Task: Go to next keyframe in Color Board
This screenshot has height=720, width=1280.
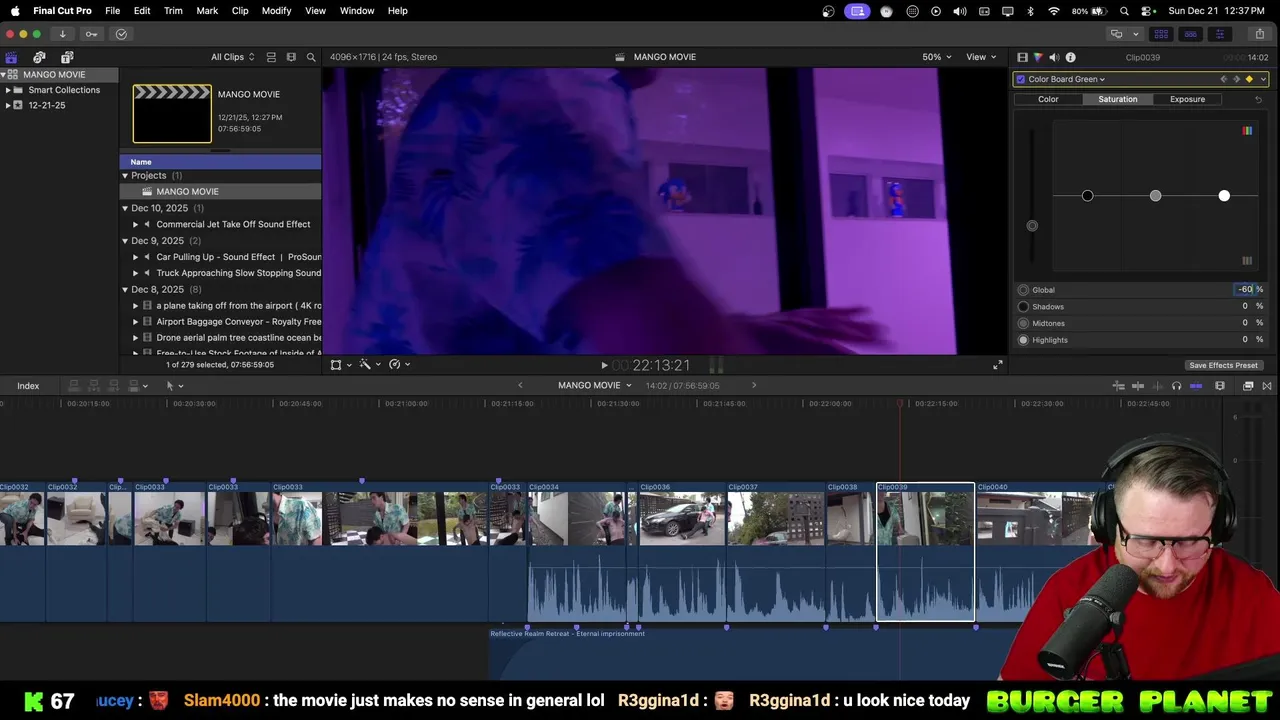Action: tap(1236, 79)
